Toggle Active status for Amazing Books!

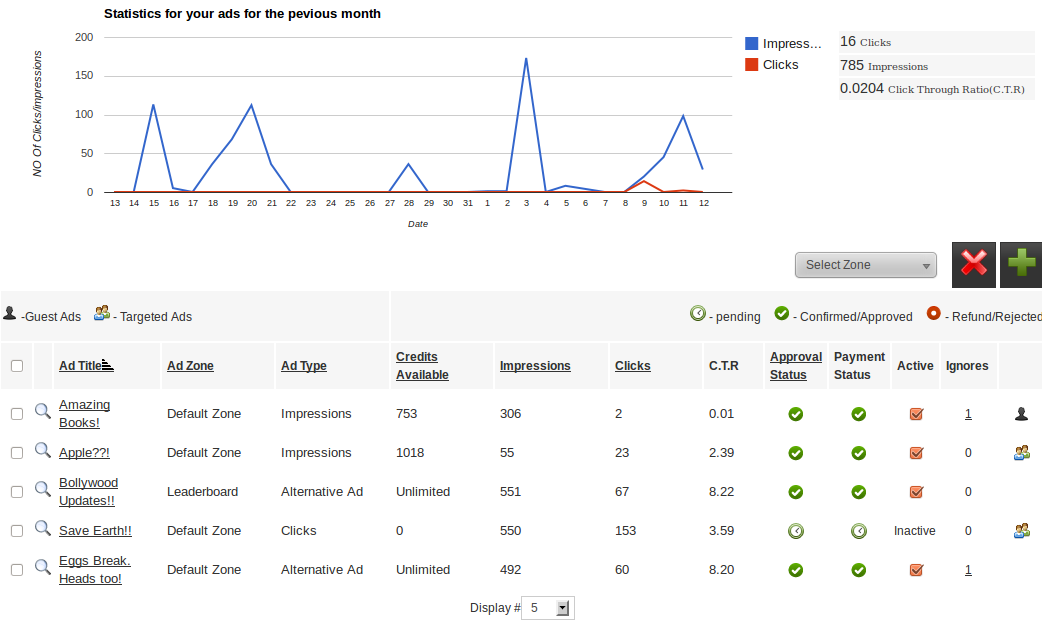915,413
